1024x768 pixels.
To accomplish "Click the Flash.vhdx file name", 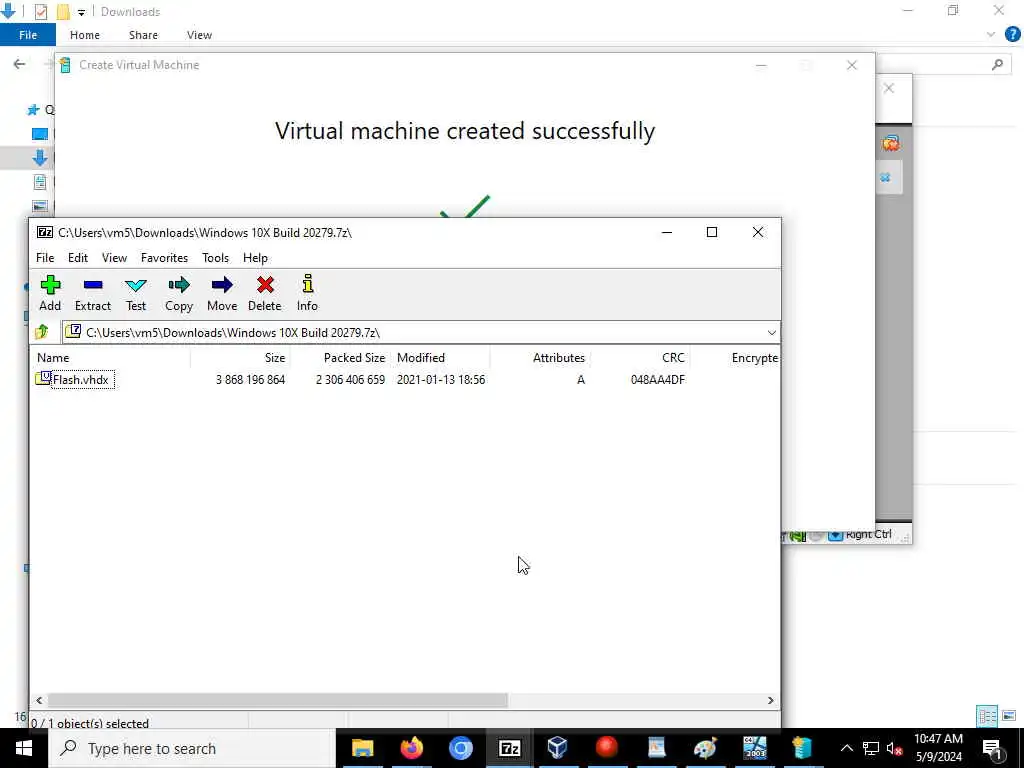I will click(x=81, y=379).
